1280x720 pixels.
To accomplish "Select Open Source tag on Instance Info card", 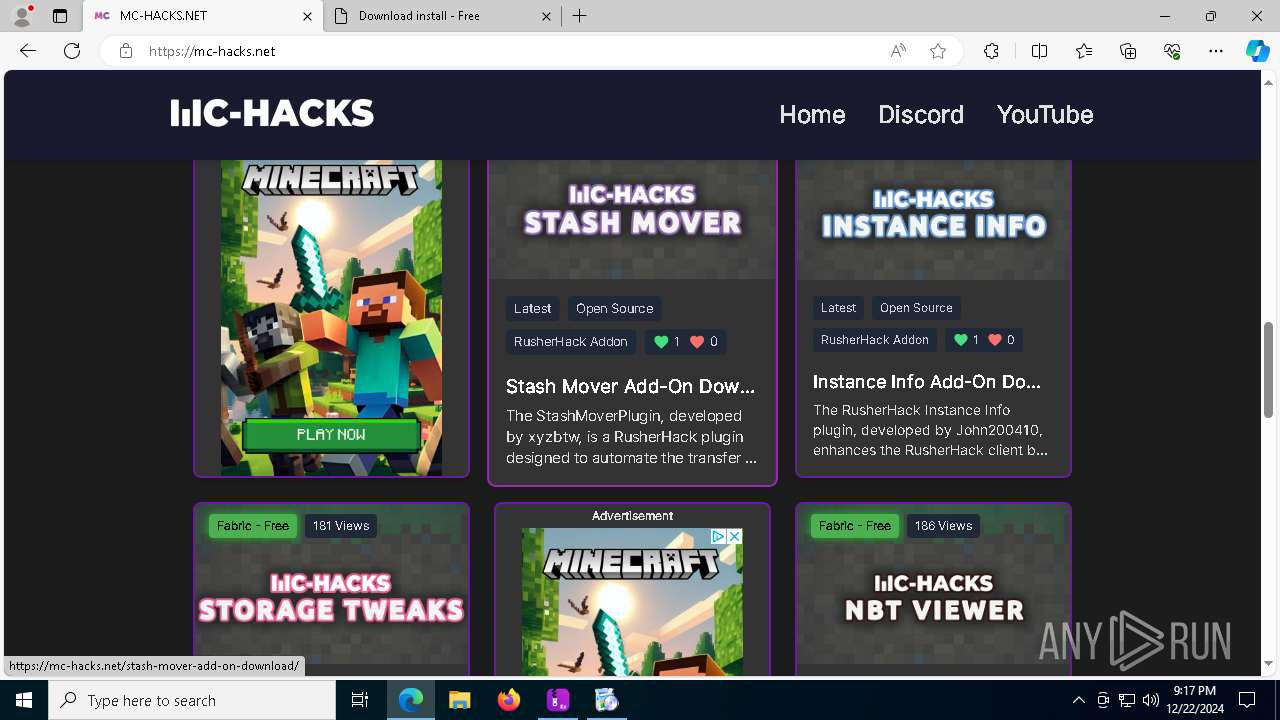I will tap(916, 308).
